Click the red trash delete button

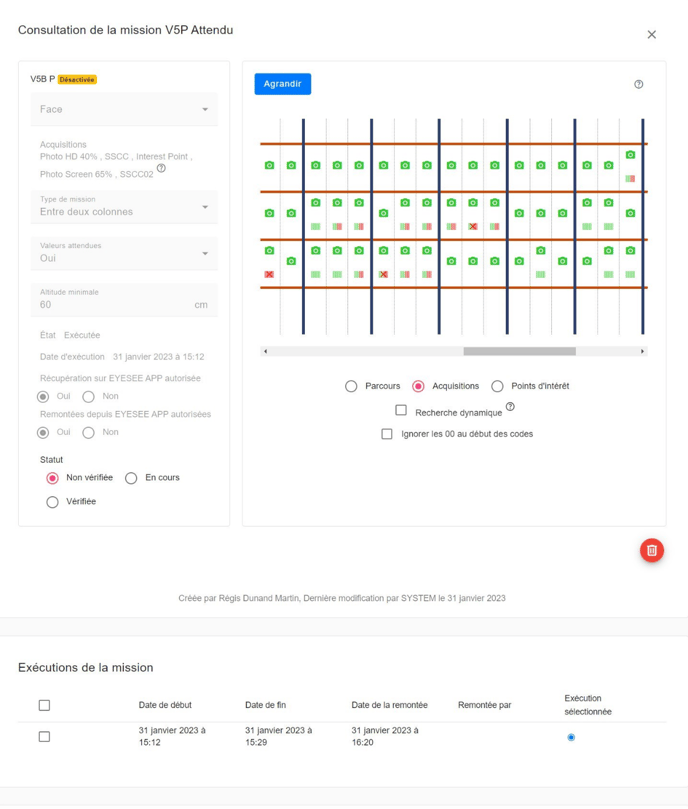[651, 550]
